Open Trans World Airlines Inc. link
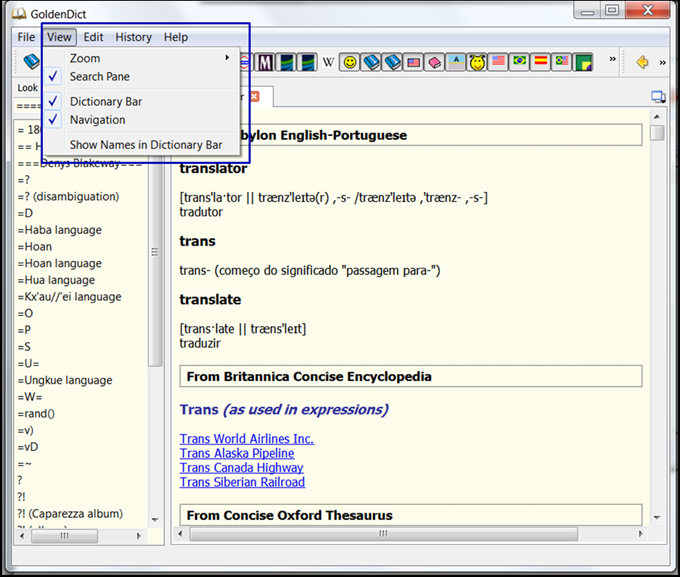Screen dimensions: 680x577 point(247,439)
